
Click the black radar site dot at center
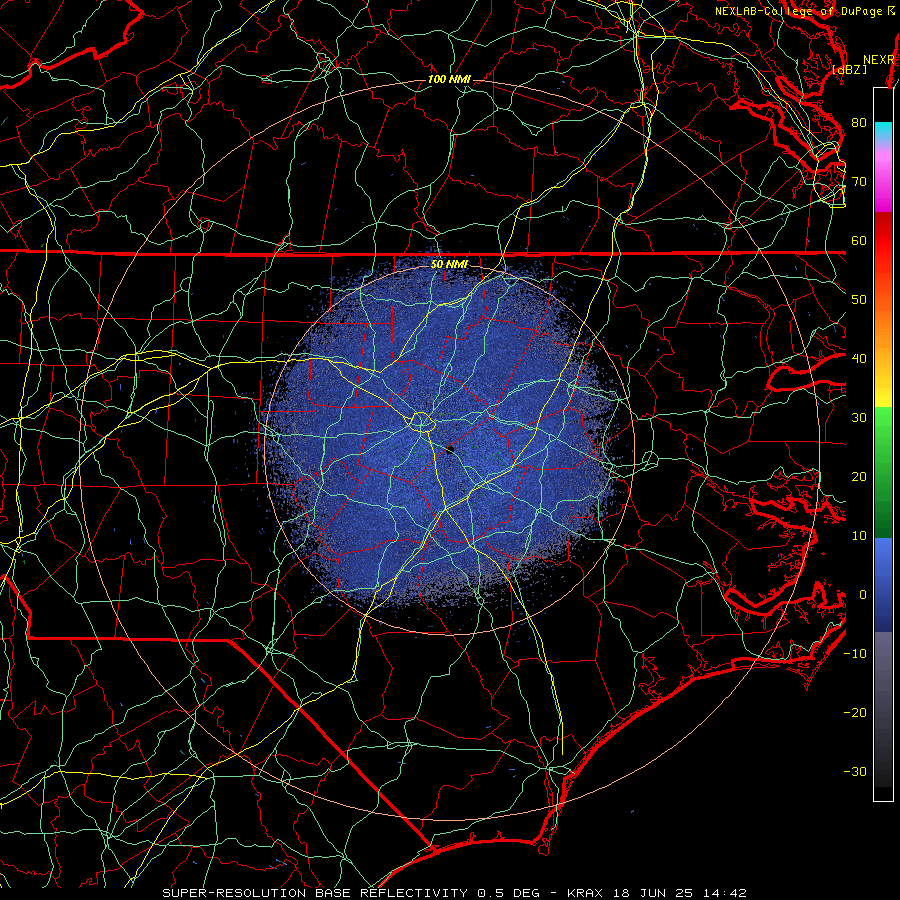[x=450, y=449]
